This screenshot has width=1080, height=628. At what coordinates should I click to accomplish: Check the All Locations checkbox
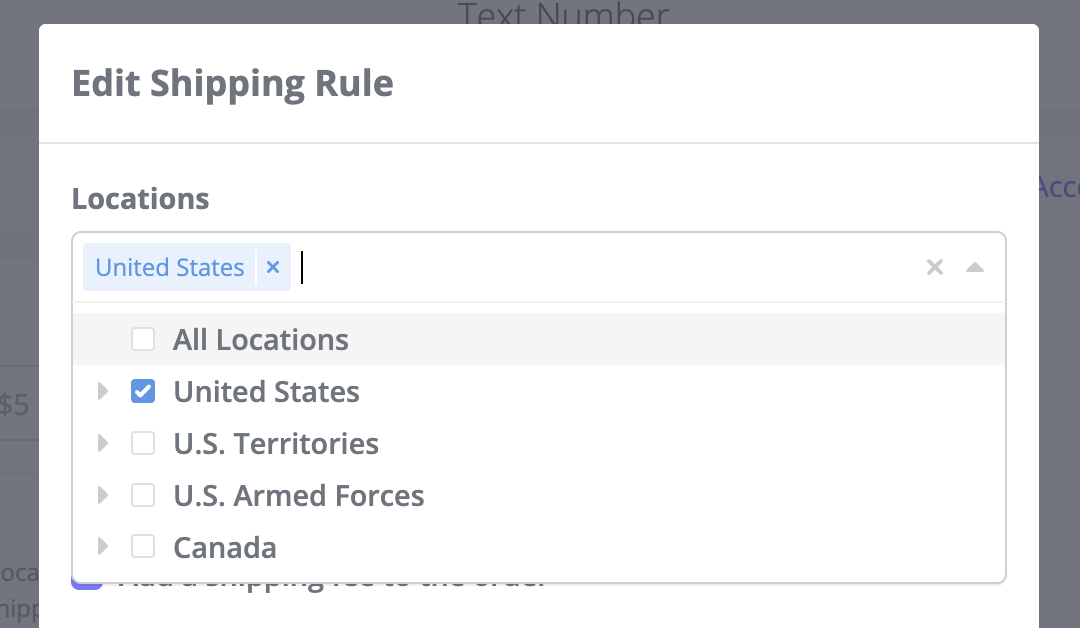click(x=143, y=339)
